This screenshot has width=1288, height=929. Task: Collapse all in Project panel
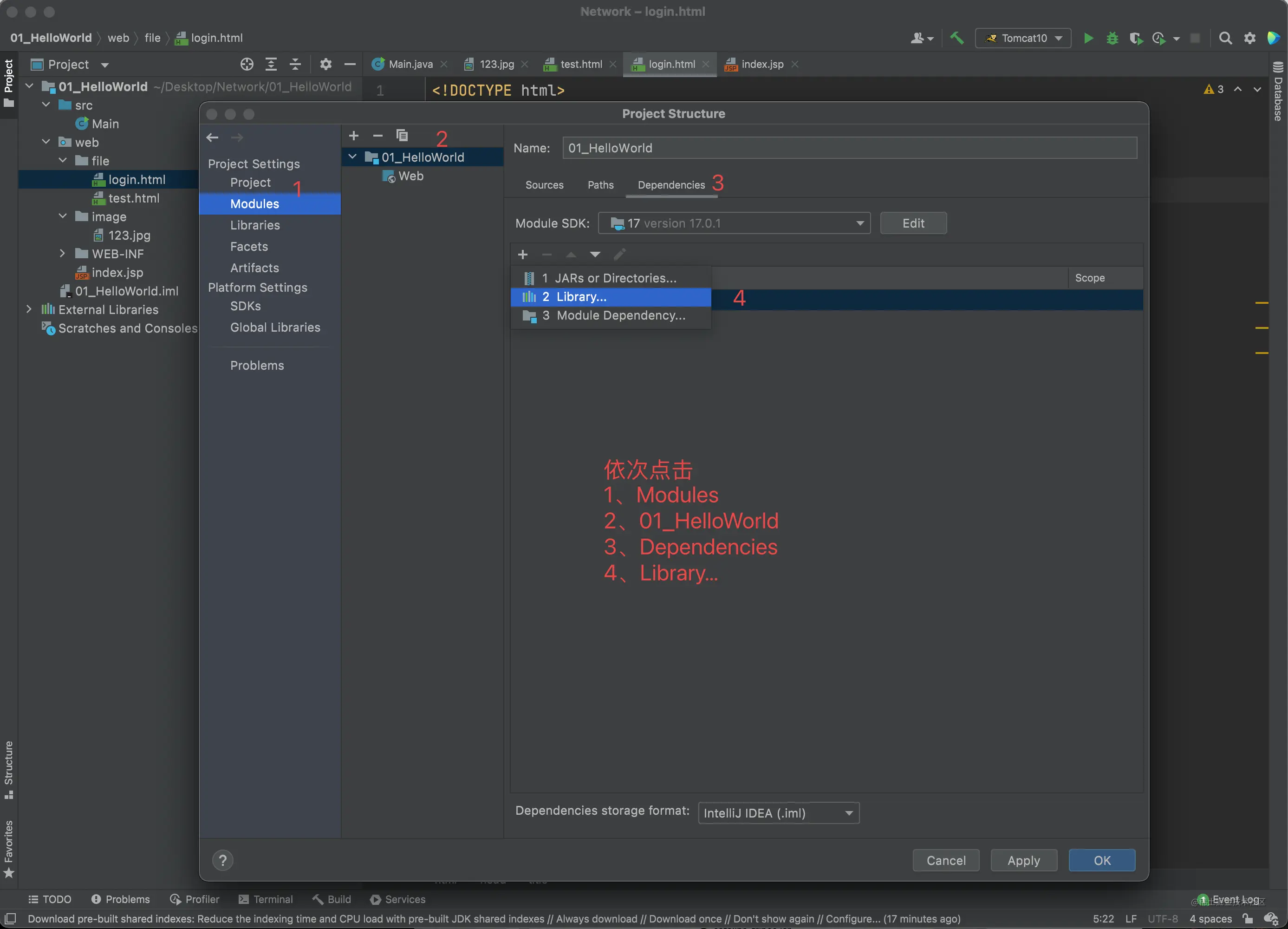pyautogui.click(x=295, y=64)
